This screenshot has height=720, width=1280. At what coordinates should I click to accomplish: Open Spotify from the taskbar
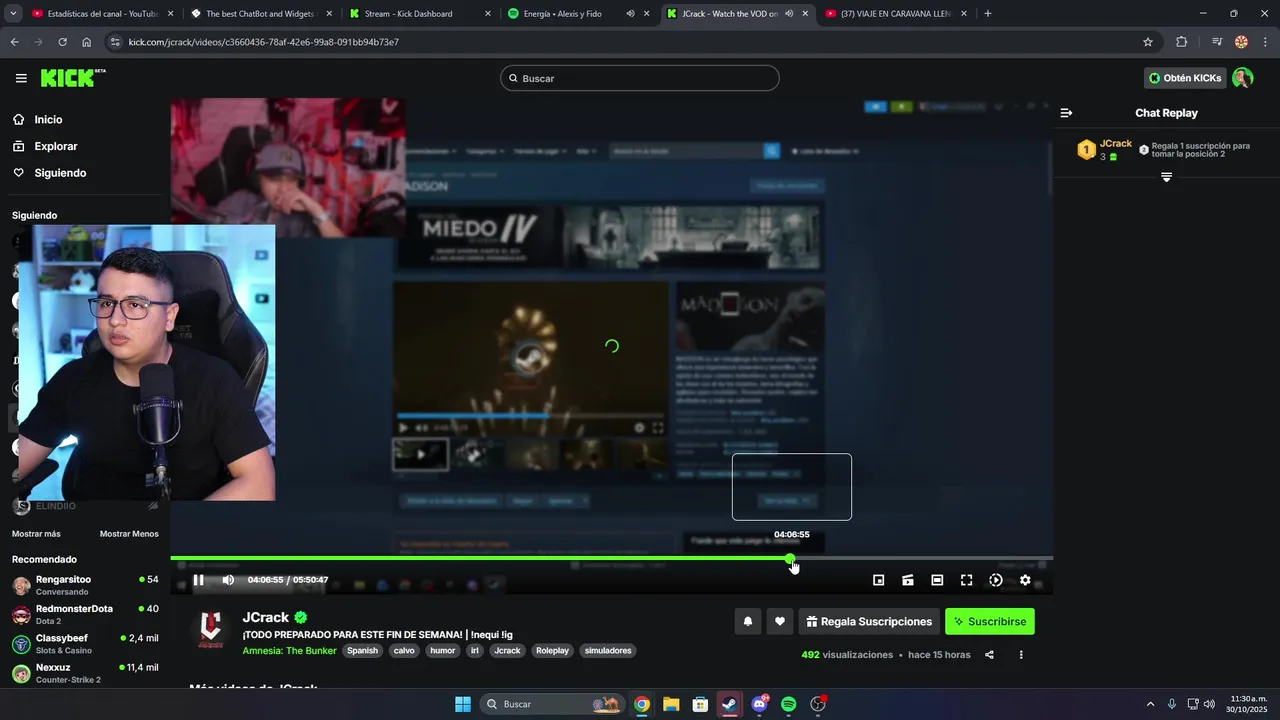point(788,704)
